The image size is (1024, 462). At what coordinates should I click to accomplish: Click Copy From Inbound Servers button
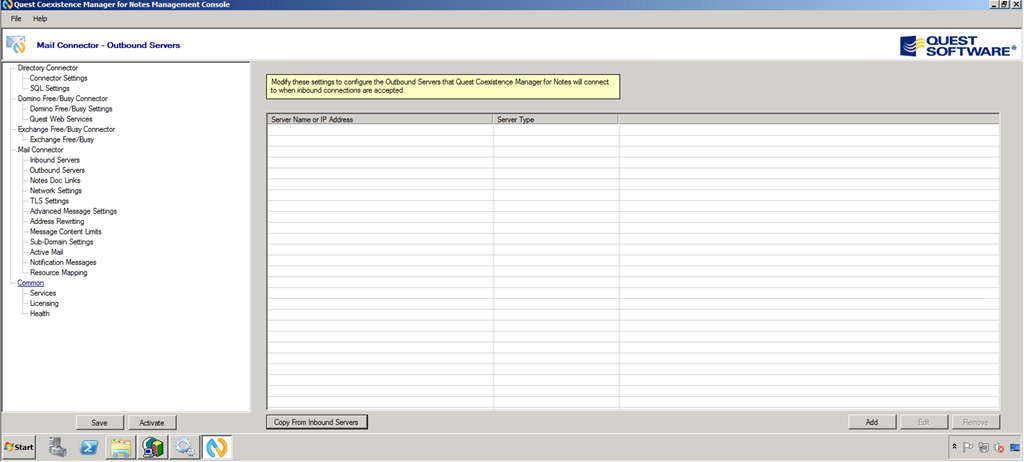click(317, 422)
